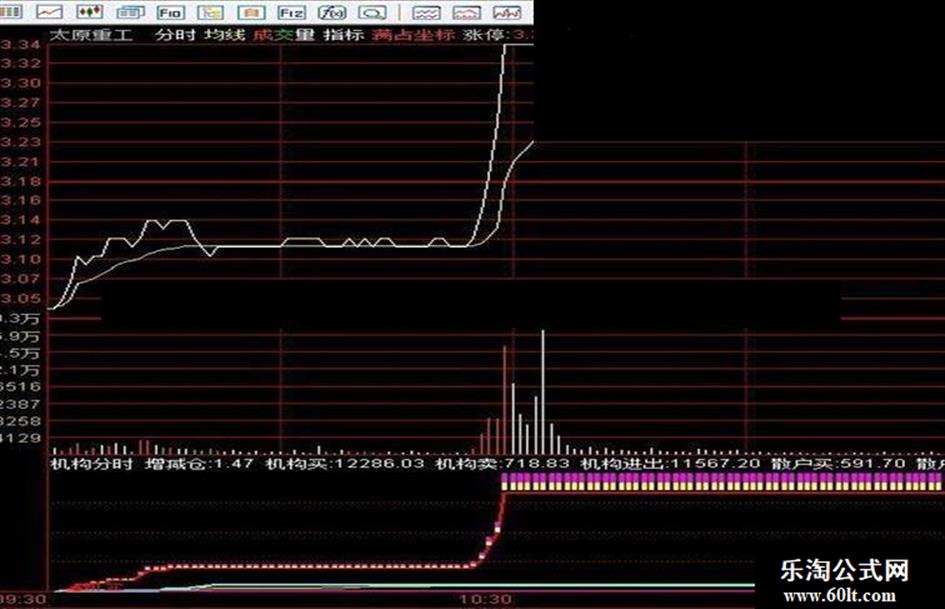Switch to the candlestick K-line chart icon
The image size is (945, 609).
[x=89, y=11]
